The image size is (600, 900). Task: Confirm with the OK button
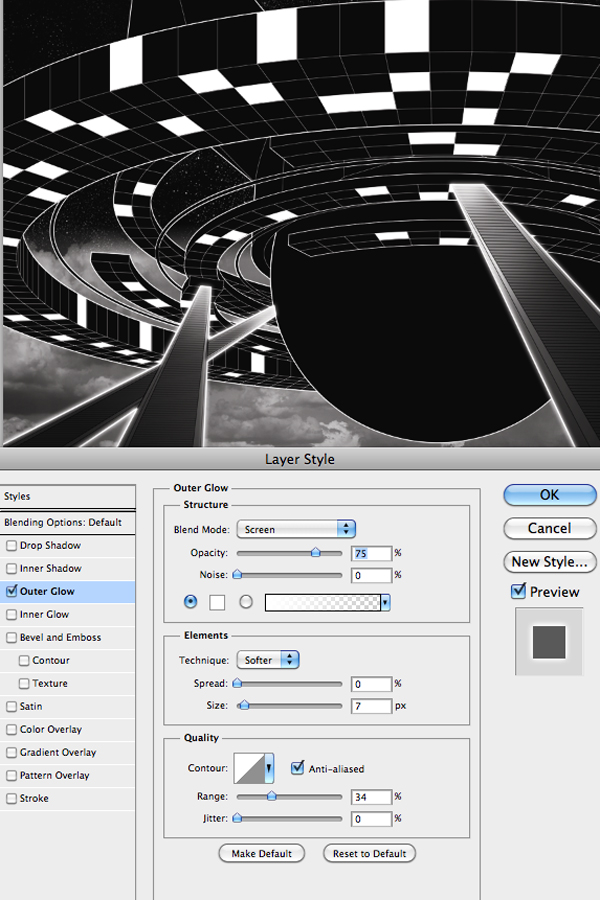(x=549, y=495)
